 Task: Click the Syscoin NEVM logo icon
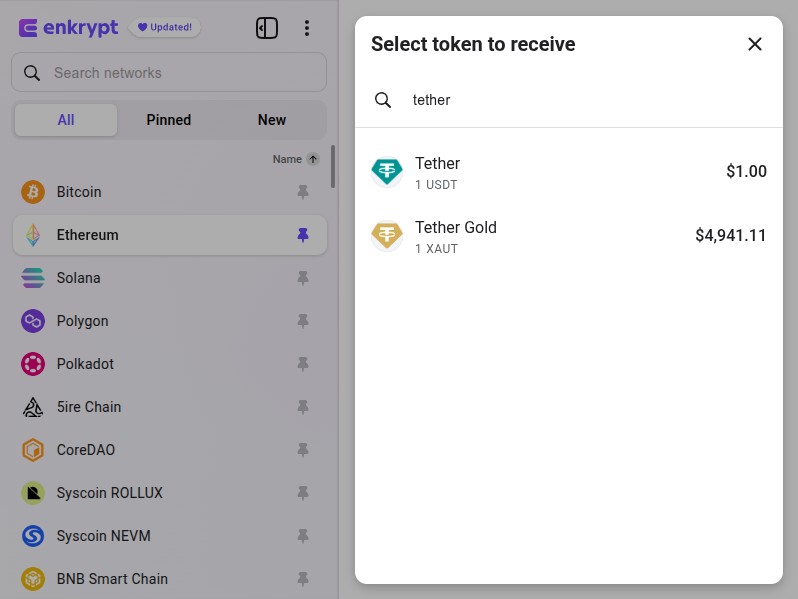click(33, 536)
